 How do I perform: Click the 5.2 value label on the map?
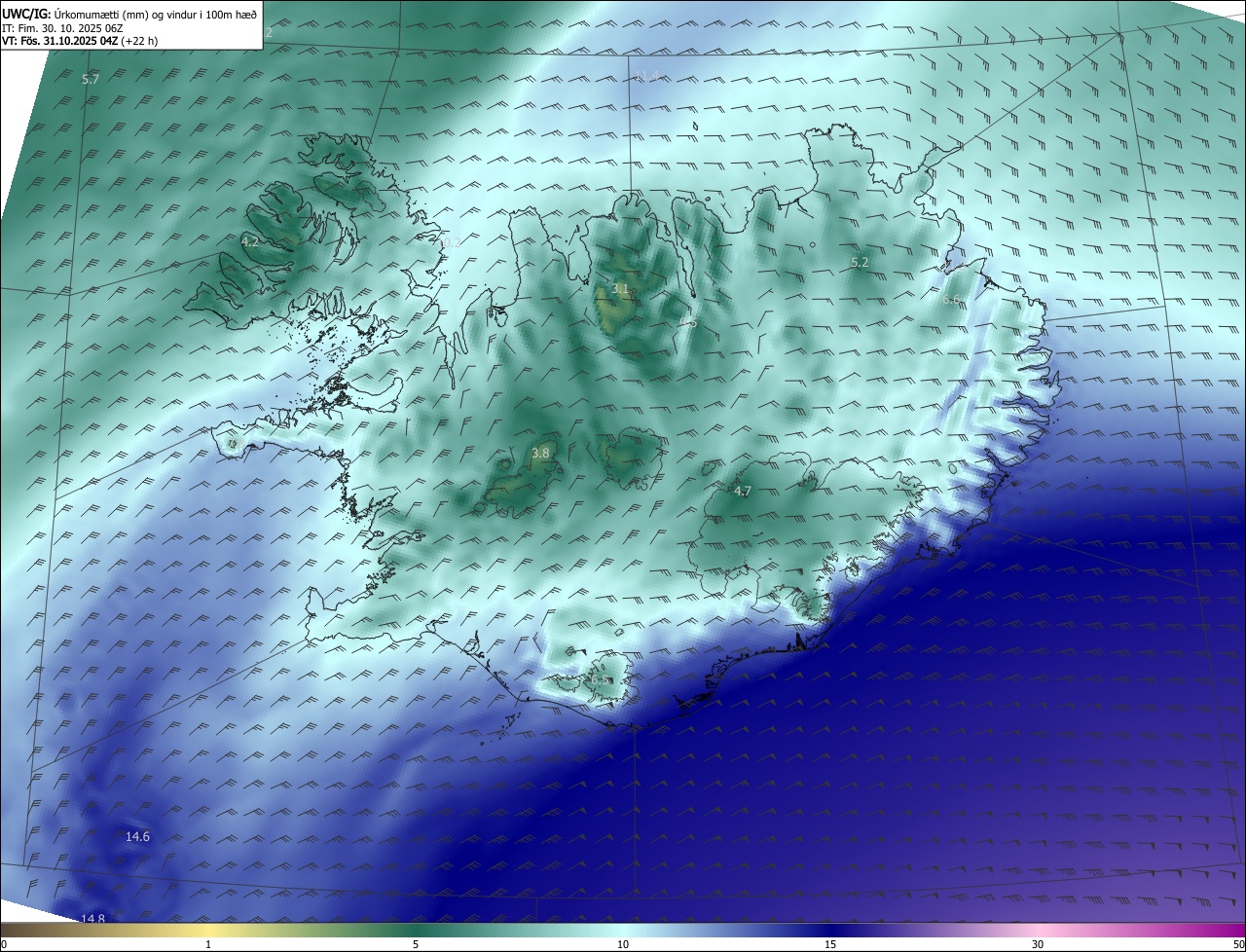[860, 262]
